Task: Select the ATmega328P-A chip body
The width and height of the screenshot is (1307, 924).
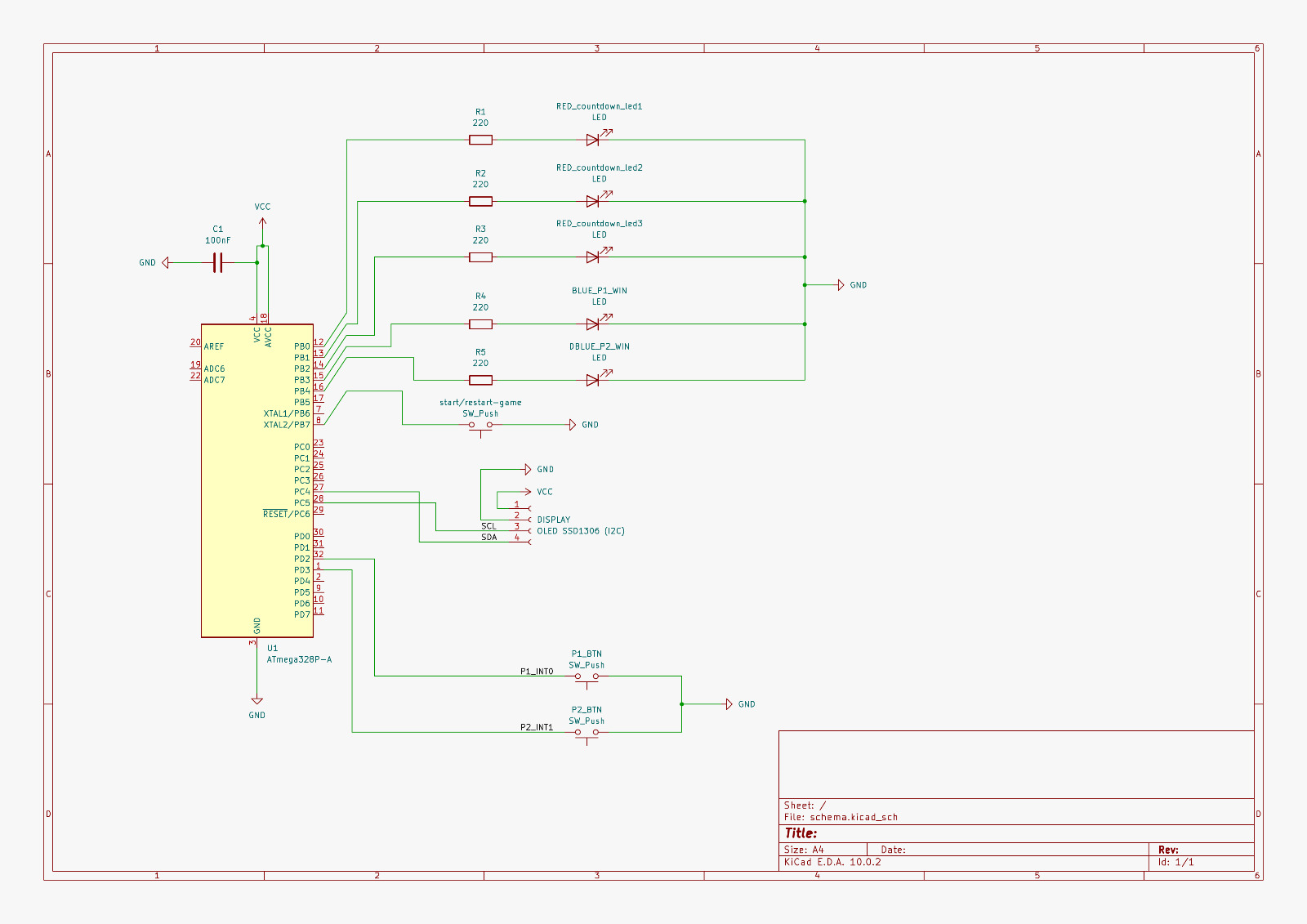Action: click(257, 480)
